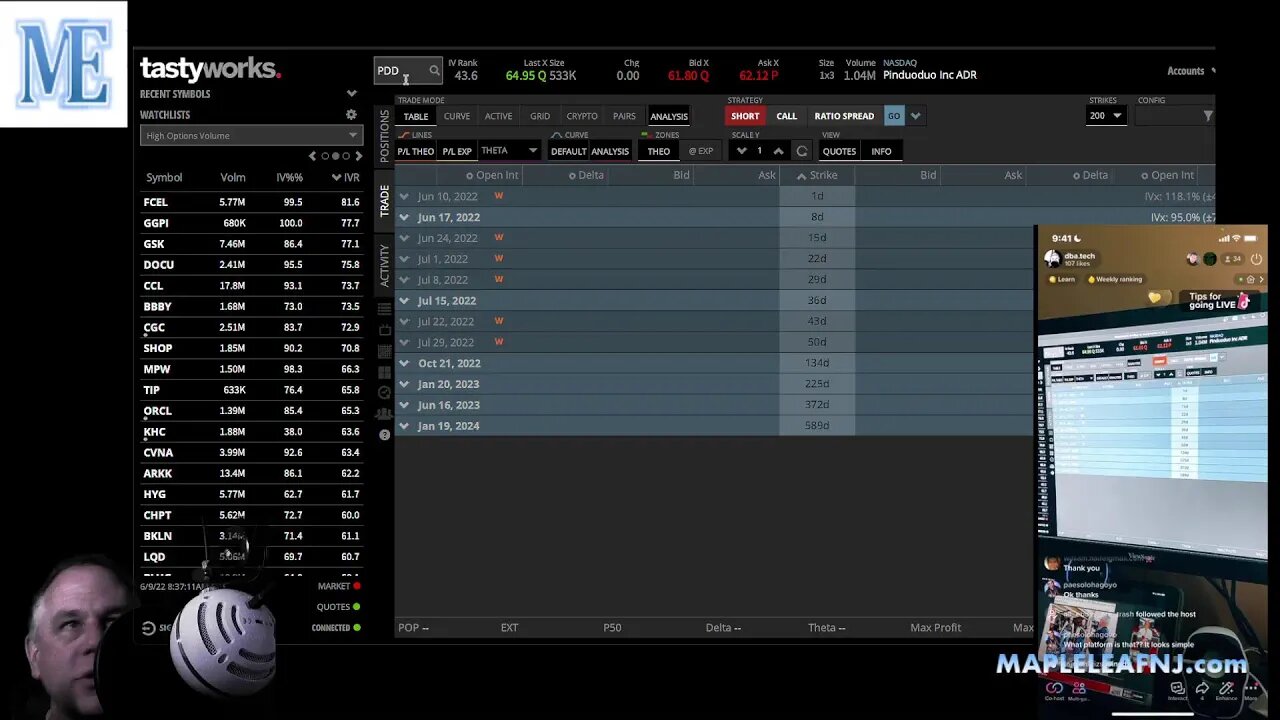Open the follow traders people icon

point(385,414)
